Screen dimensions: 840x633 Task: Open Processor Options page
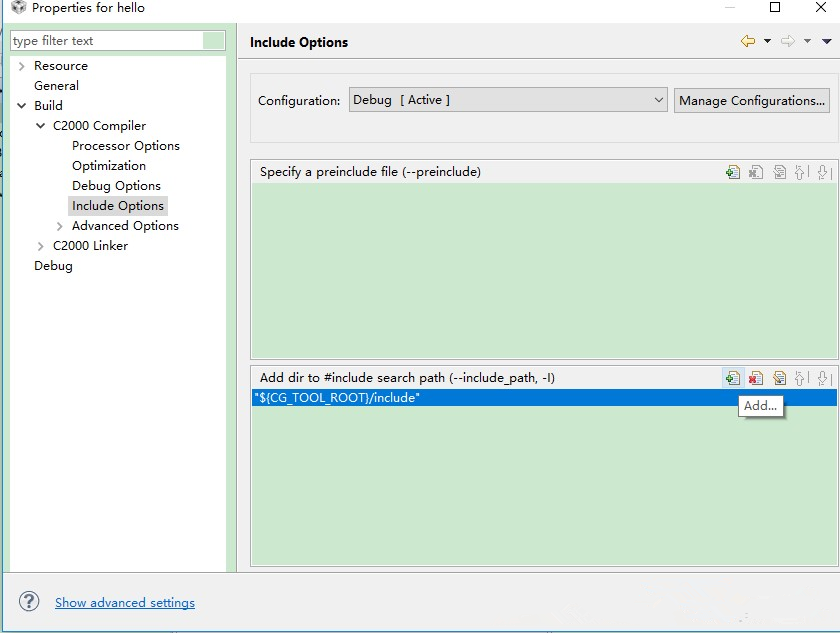click(x=126, y=146)
